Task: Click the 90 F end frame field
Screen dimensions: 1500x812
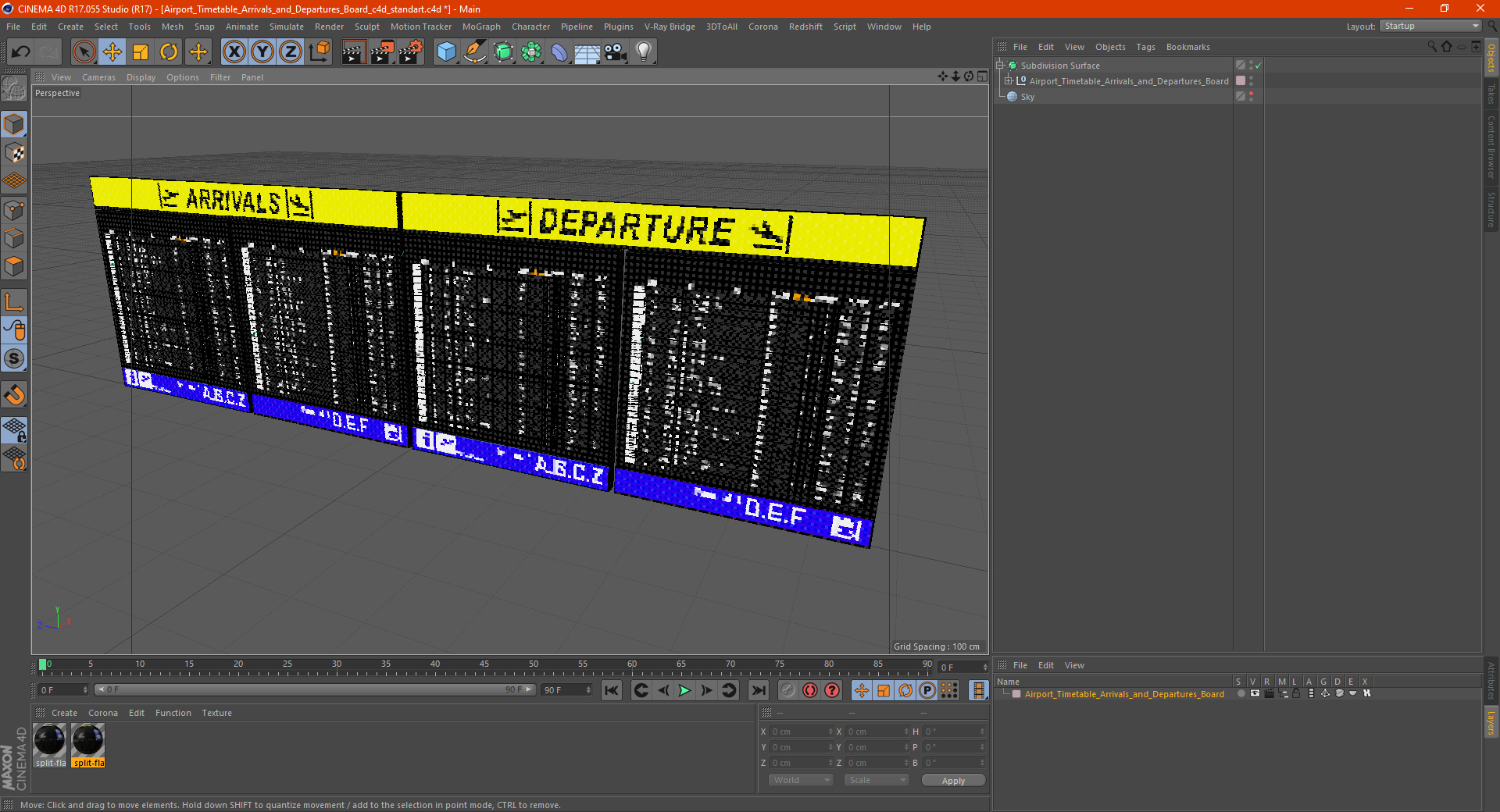Action: (567, 690)
